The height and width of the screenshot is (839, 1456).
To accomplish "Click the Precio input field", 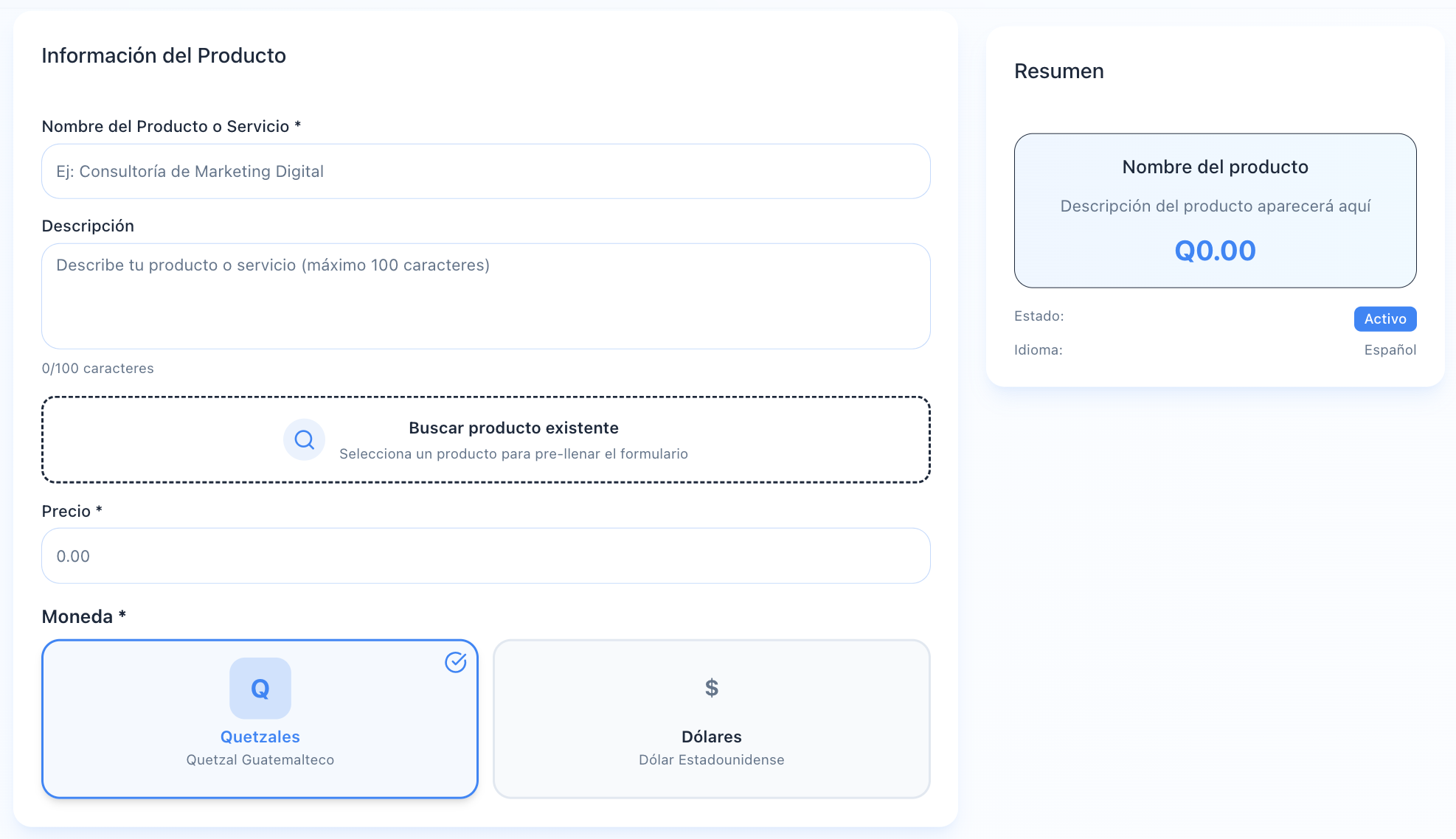I will click(485, 556).
